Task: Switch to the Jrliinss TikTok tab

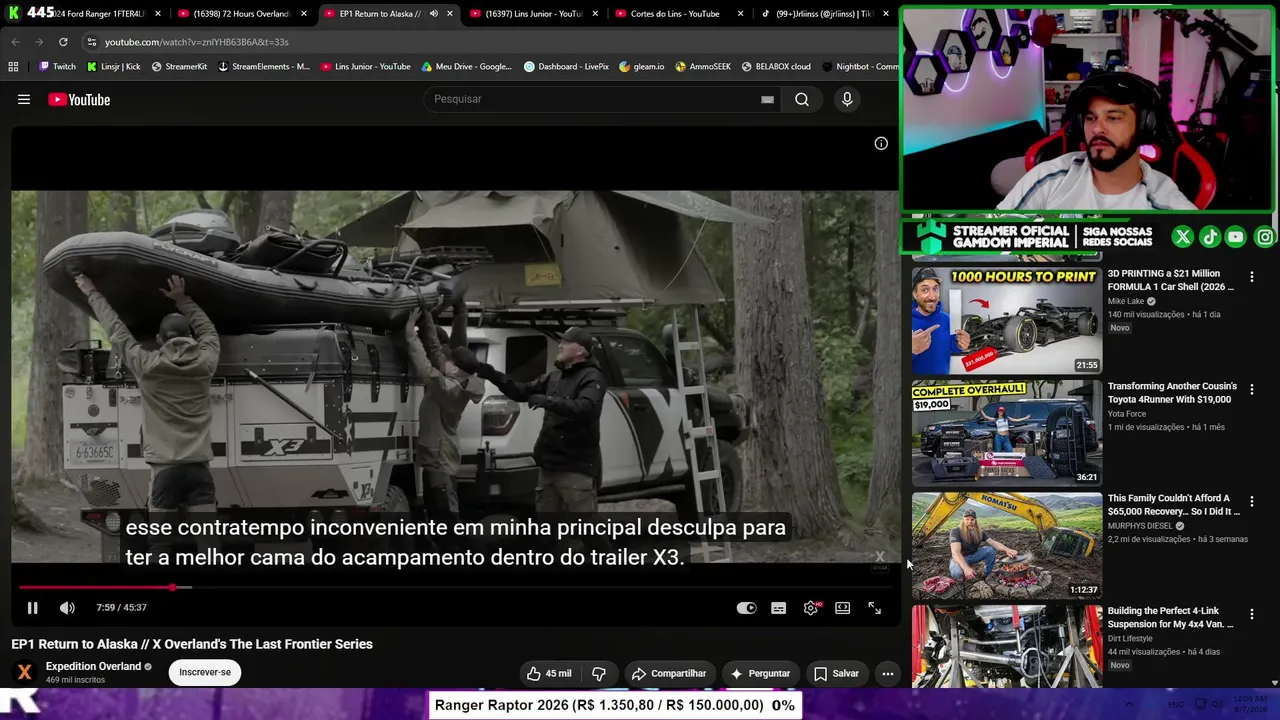Action: pyautogui.click(x=825, y=14)
